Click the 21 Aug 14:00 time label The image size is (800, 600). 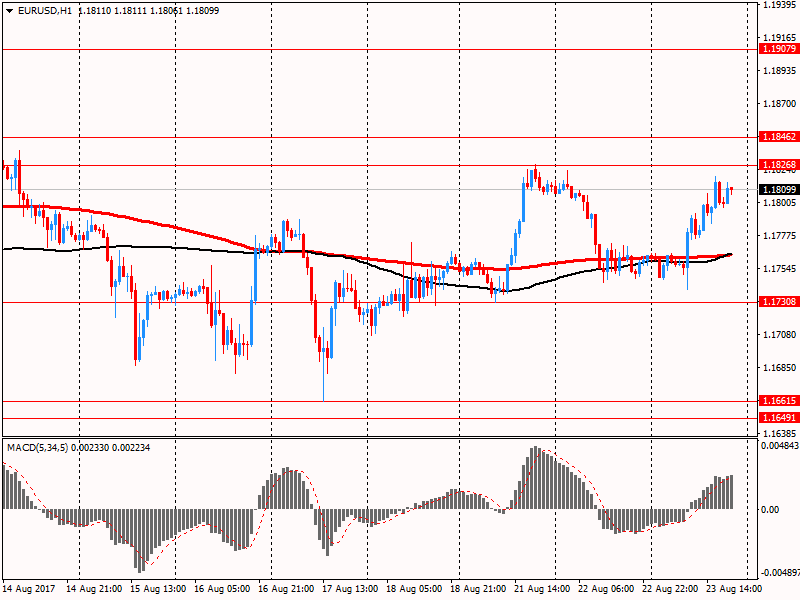click(x=542, y=589)
